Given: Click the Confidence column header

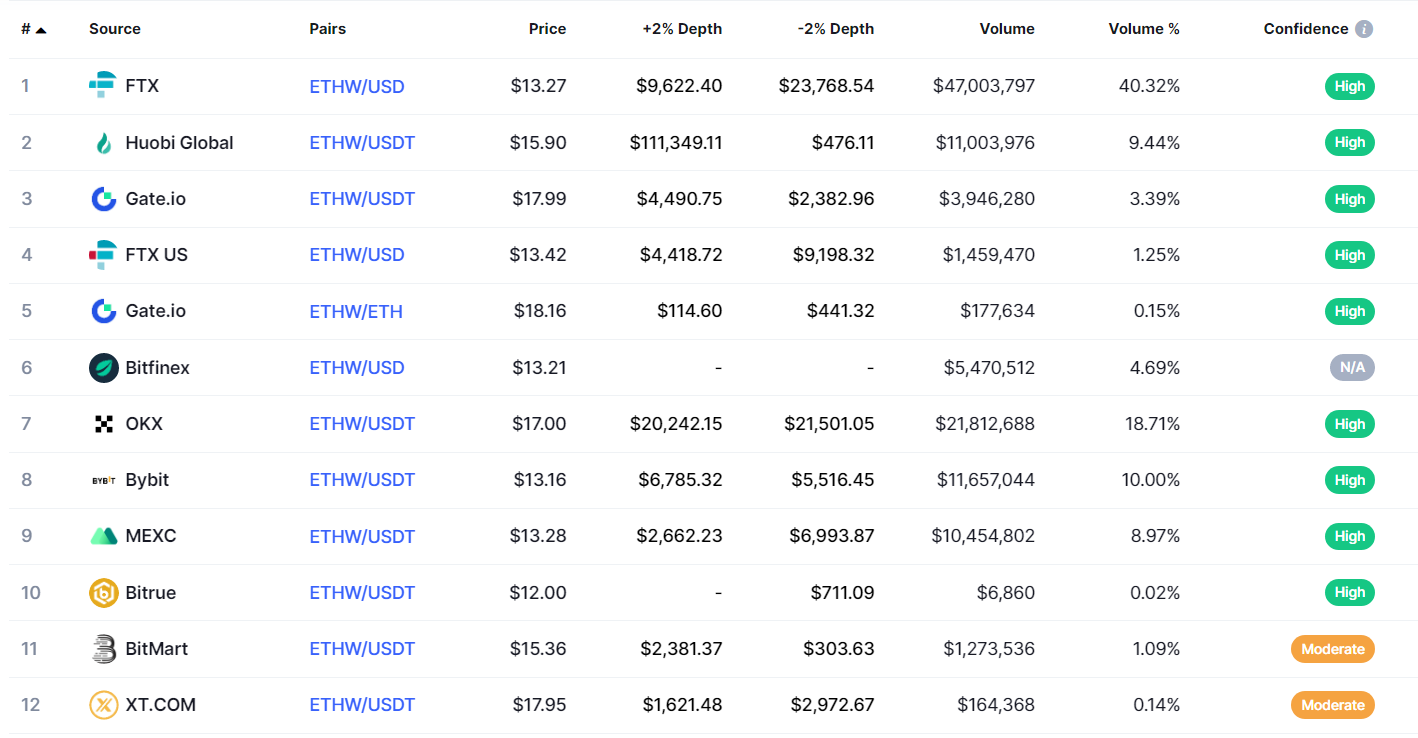Looking at the screenshot, I should [x=1306, y=29].
